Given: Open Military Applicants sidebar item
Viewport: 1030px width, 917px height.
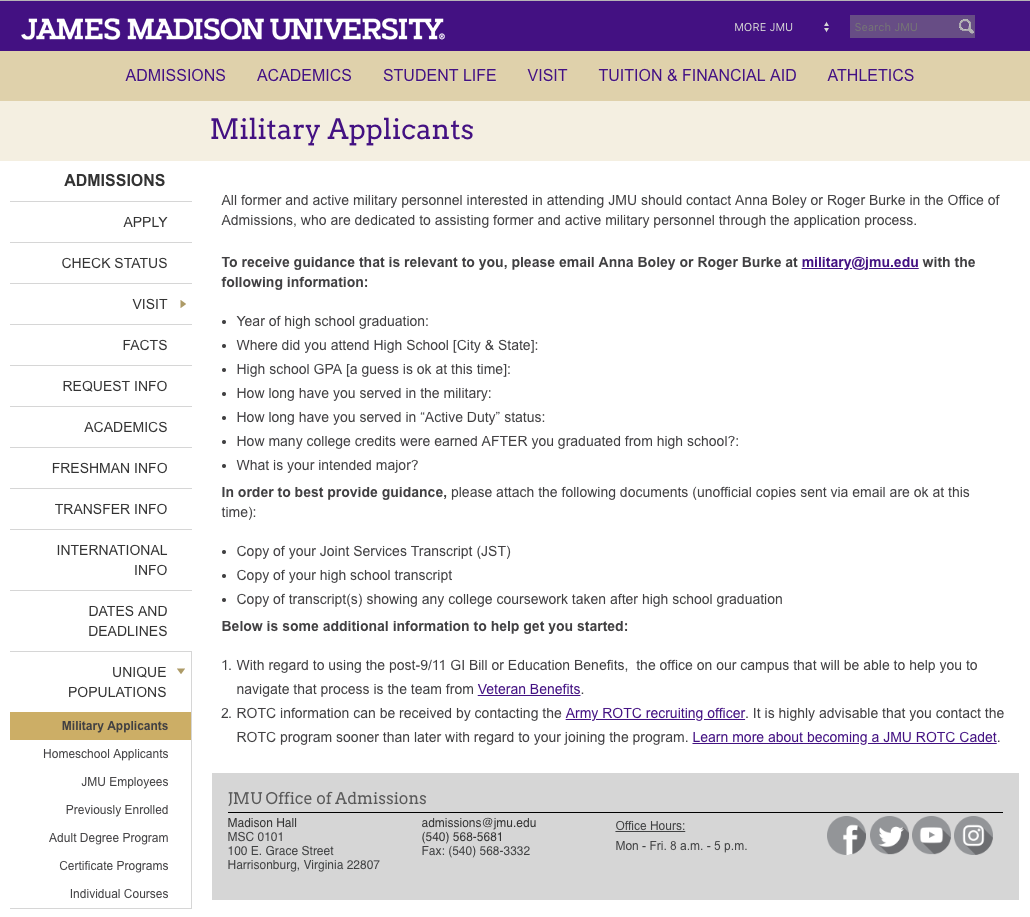Looking at the screenshot, I should [x=101, y=726].
